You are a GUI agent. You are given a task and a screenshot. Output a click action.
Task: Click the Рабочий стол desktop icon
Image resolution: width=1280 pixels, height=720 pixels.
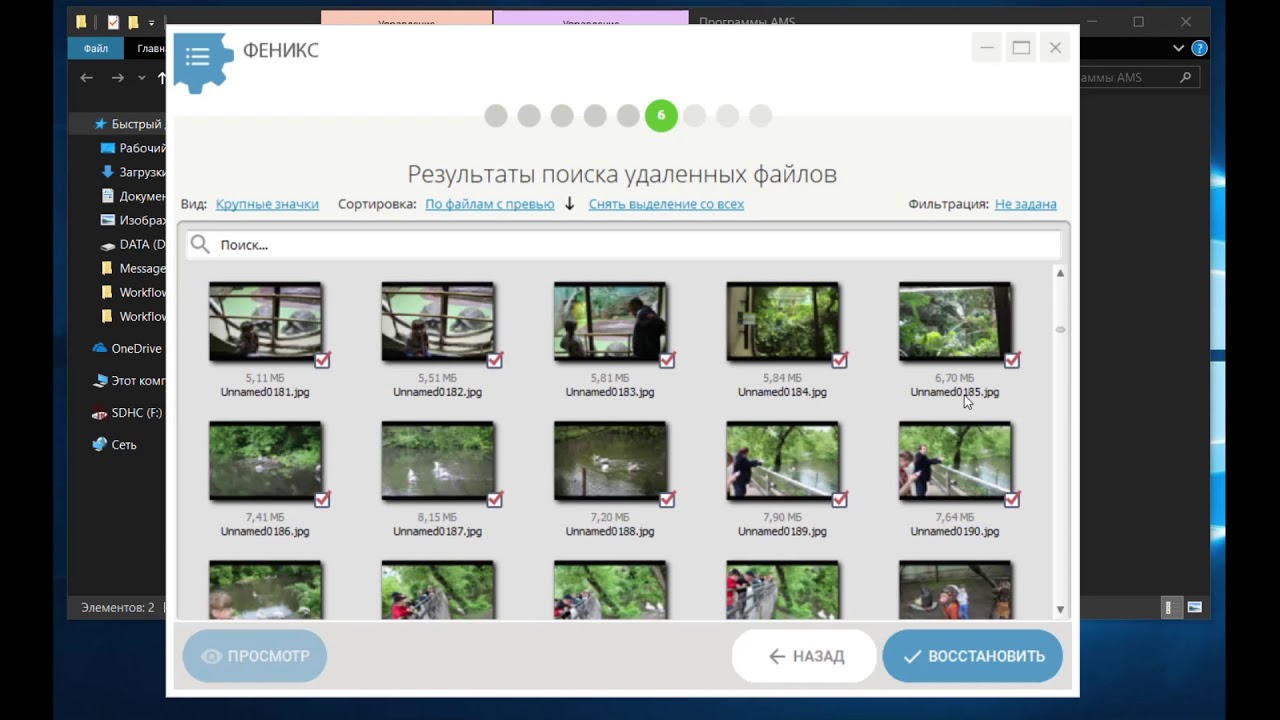tap(108, 148)
